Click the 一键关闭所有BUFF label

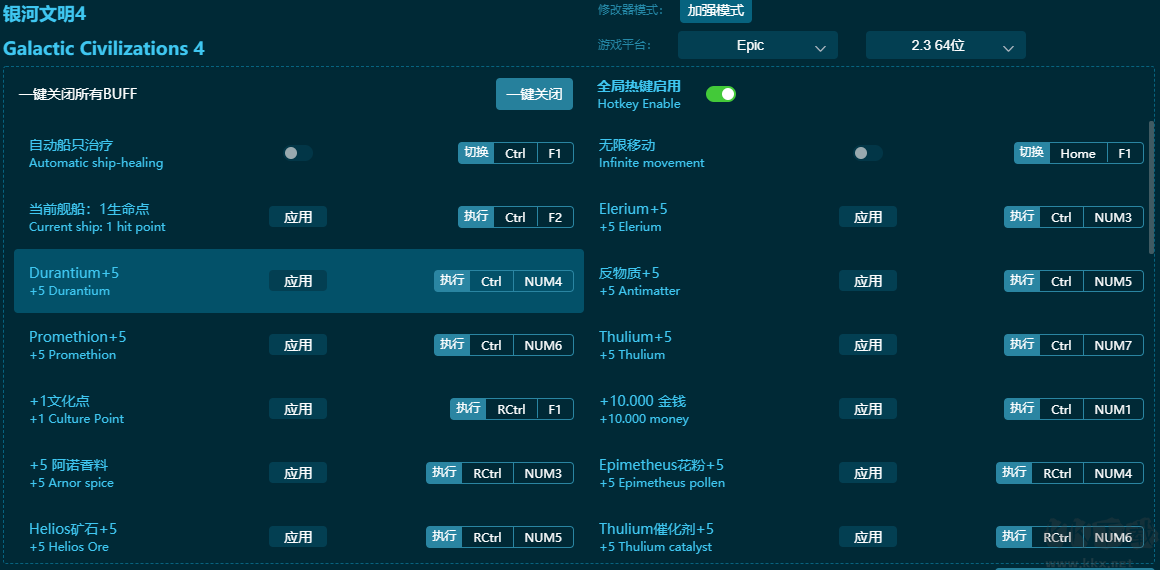(78, 94)
